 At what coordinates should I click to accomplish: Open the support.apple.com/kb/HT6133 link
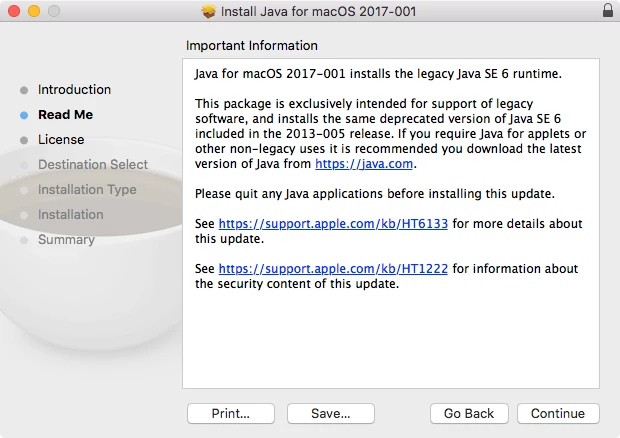tap(333, 224)
